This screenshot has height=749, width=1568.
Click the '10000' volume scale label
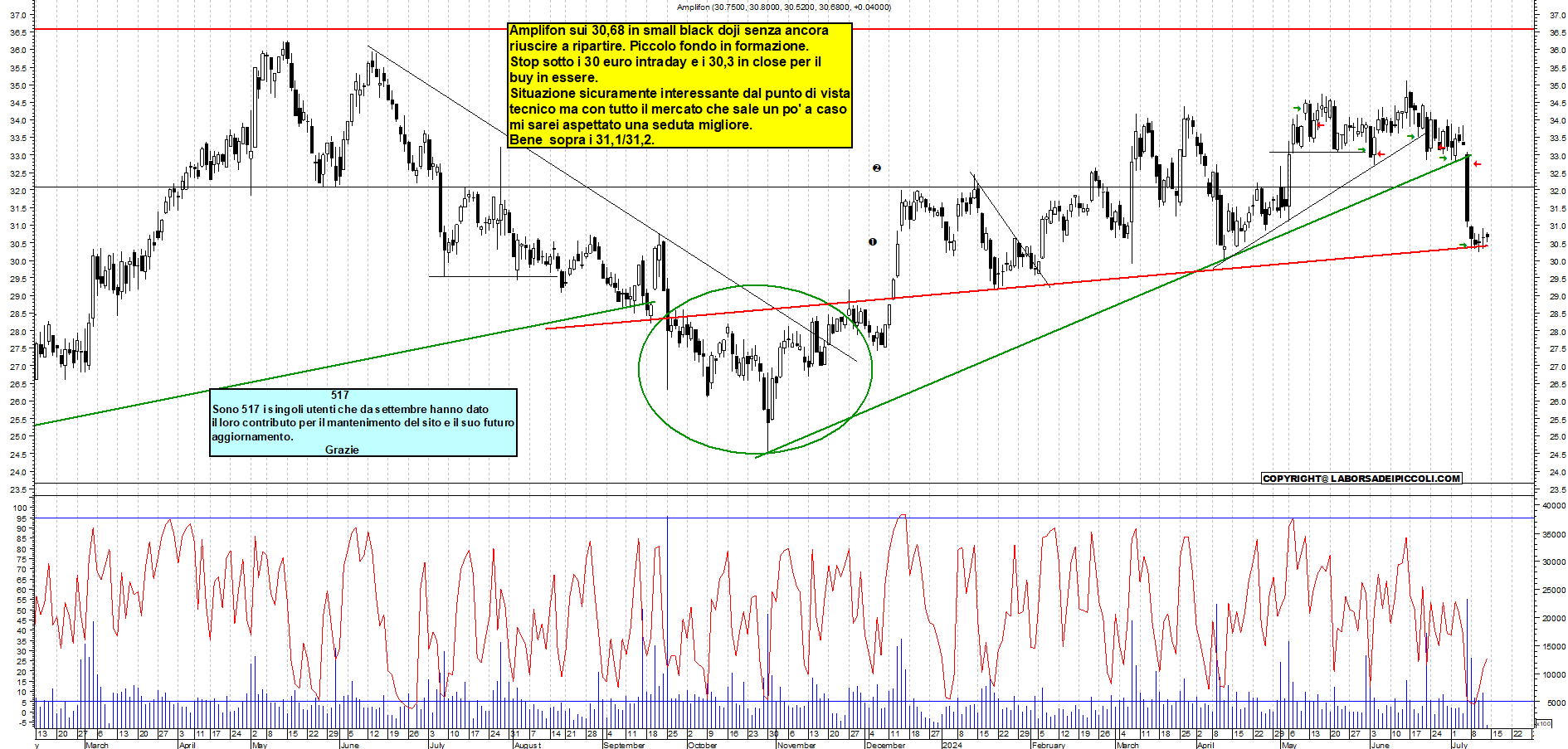pos(1554,675)
